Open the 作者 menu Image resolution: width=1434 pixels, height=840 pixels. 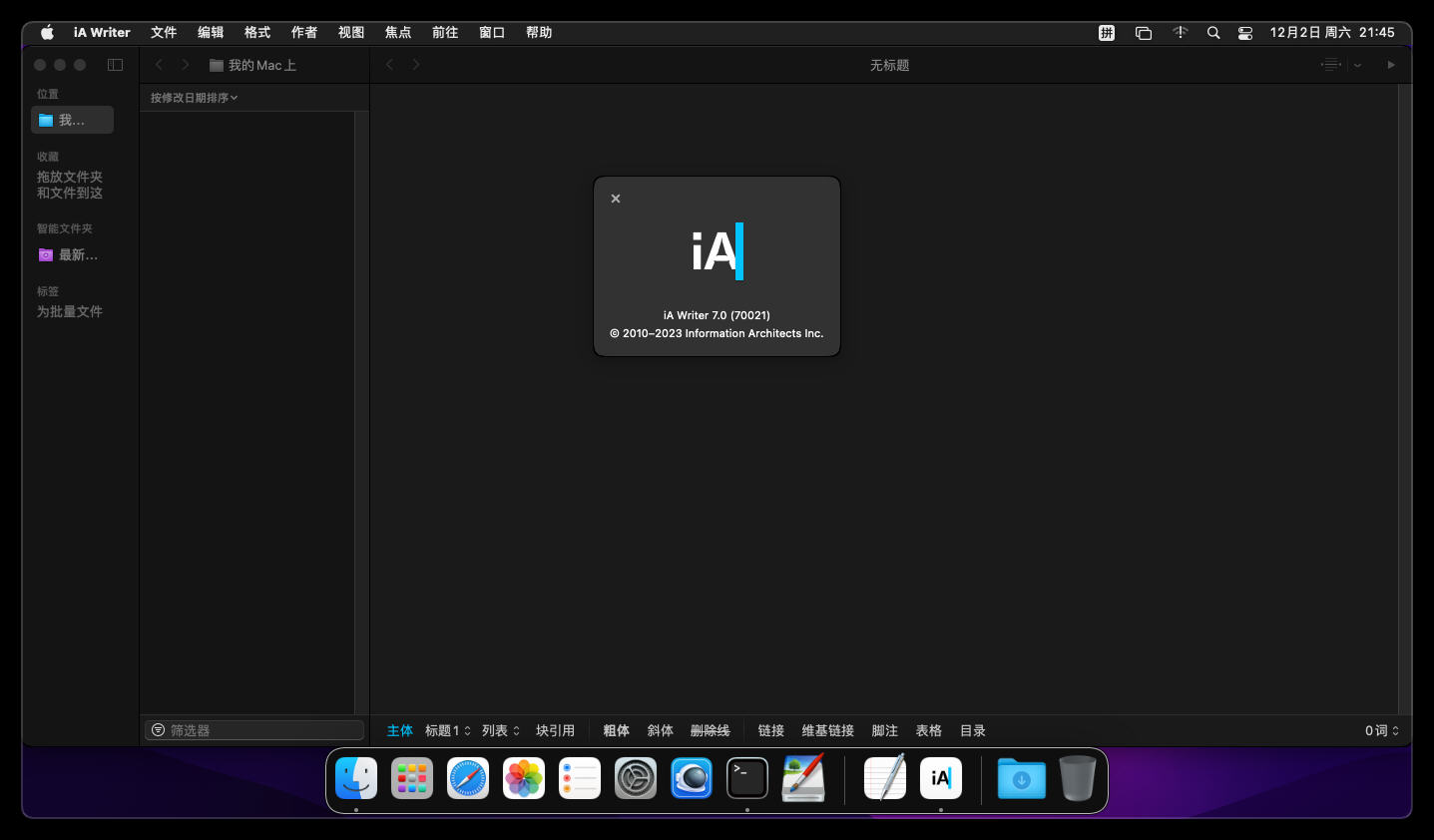click(x=304, y=32)
